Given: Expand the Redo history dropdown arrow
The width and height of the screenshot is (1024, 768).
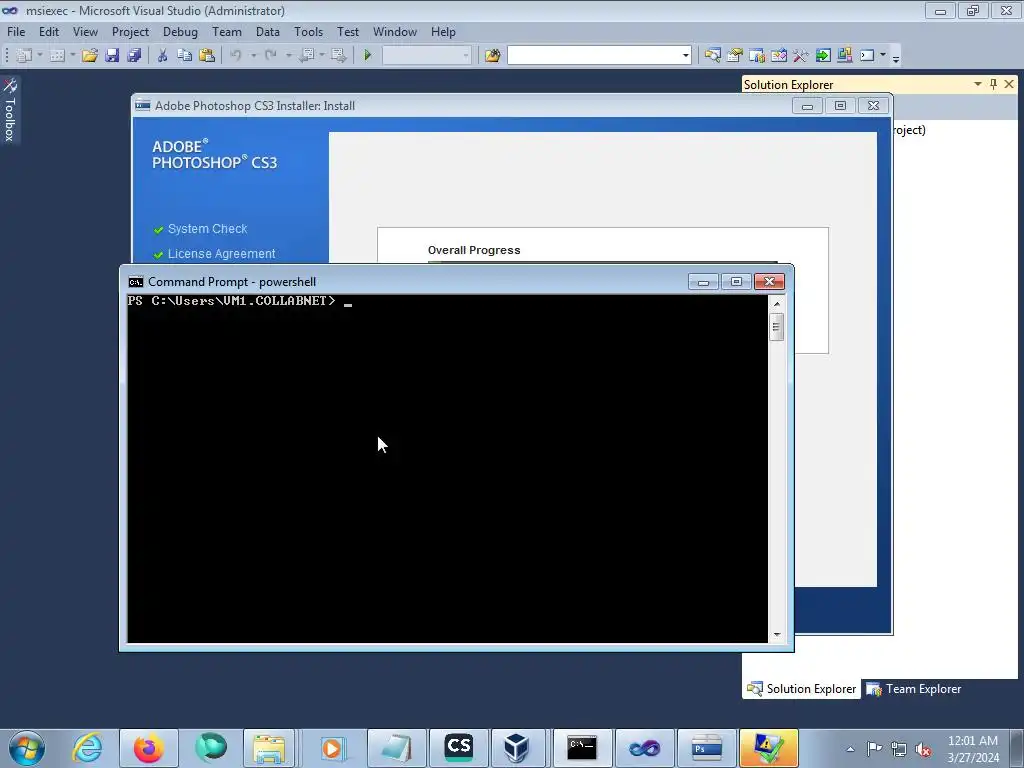Looking at the screenshot, I should (x=288, y=56).
